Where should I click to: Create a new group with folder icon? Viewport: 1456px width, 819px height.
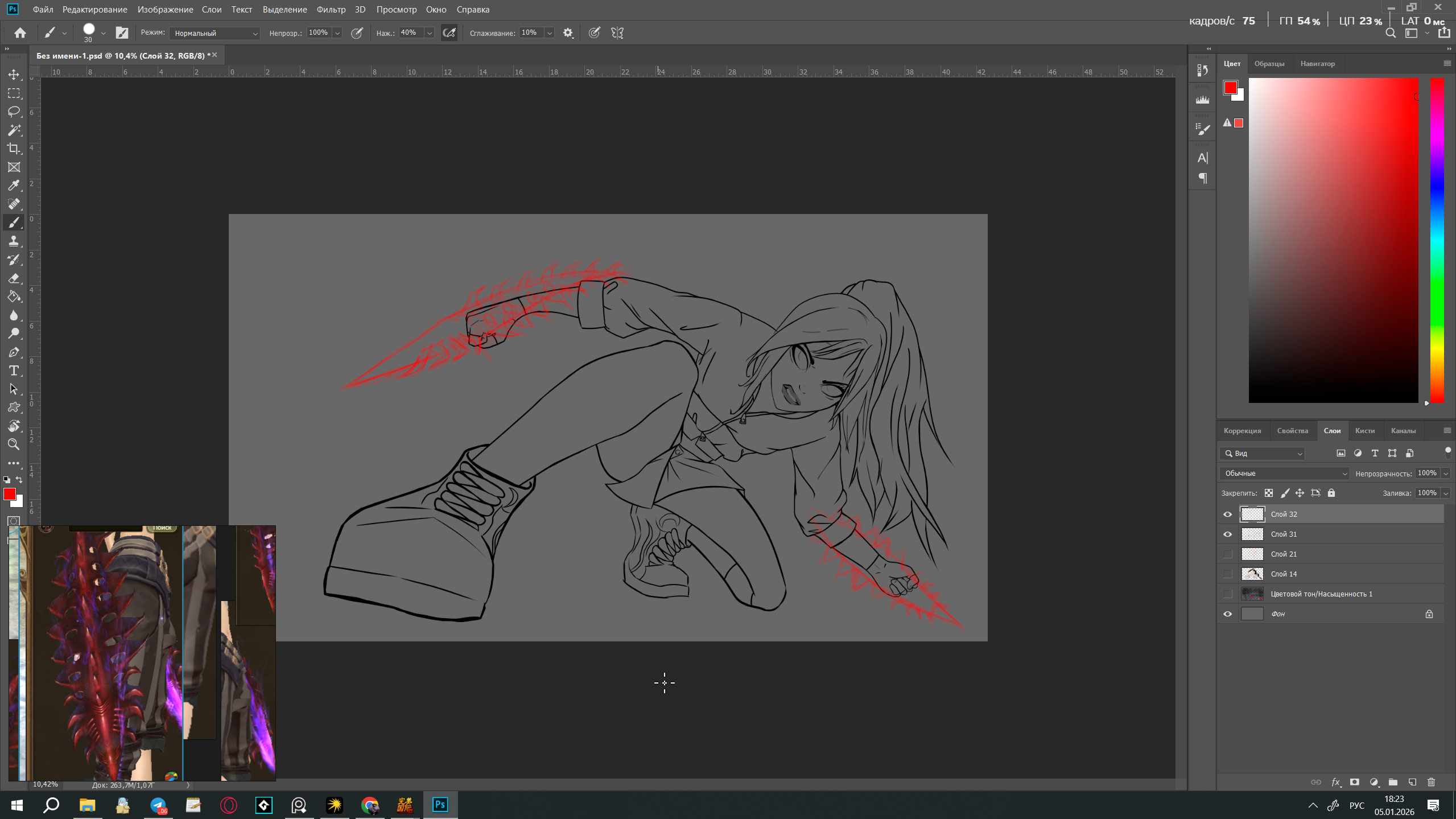click(1393, 782)
